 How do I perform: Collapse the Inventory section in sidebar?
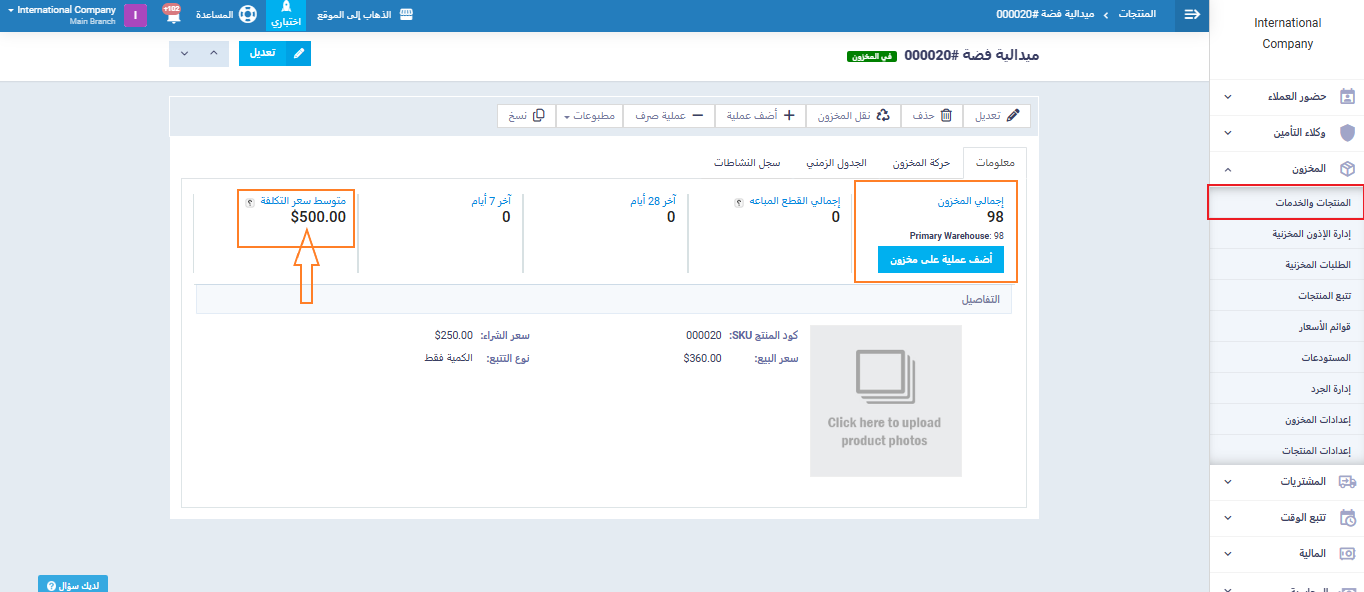point(1286,169)
